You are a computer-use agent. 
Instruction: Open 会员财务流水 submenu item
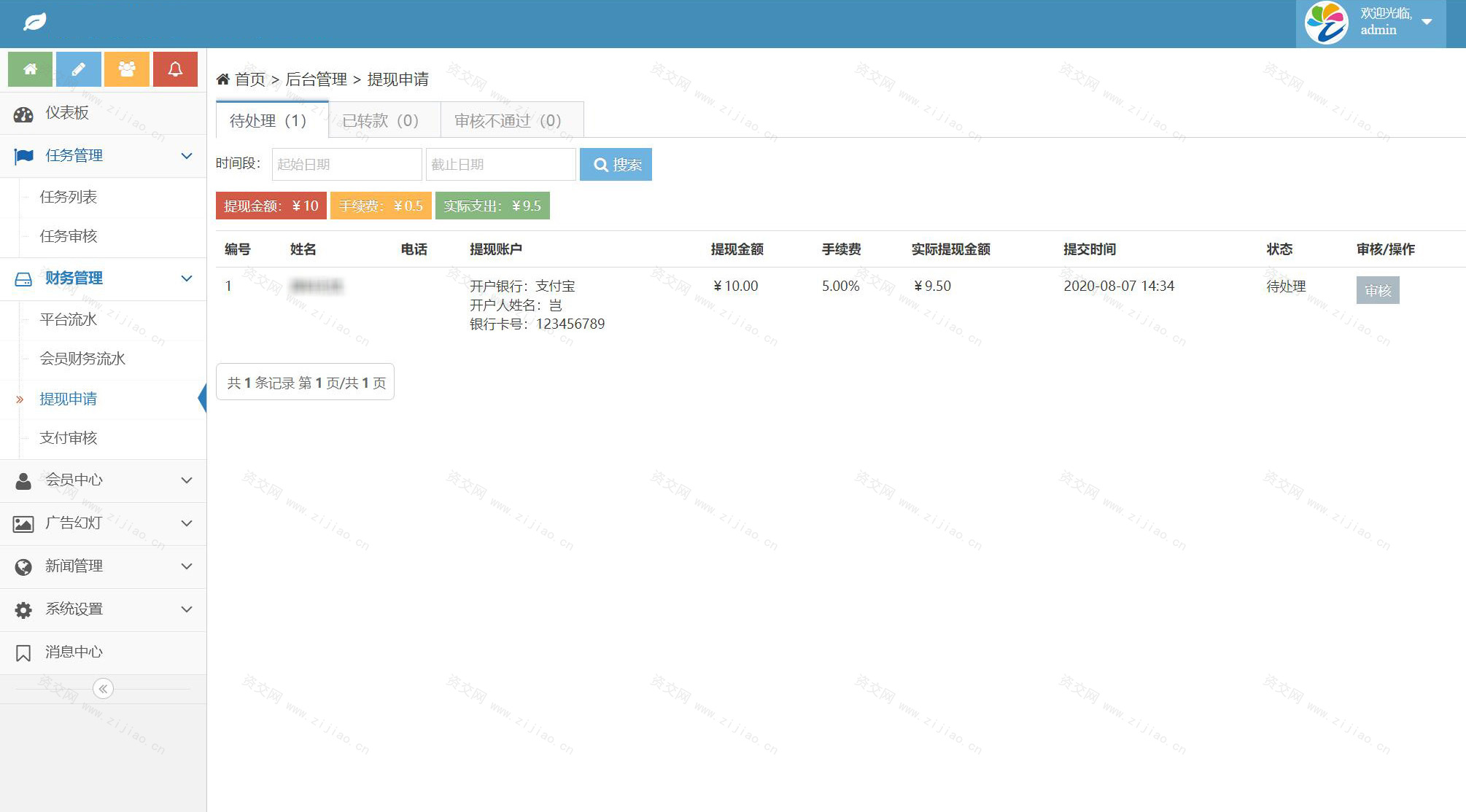click(82, 359)
